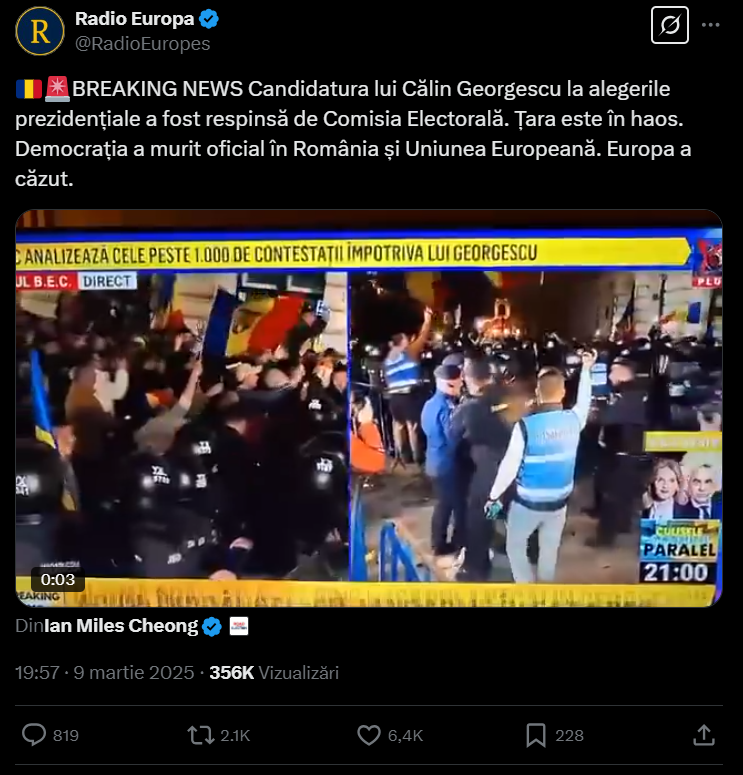Play the embedded protest news video
Viewport: 743px width, 775px height.
pos(369,408)
